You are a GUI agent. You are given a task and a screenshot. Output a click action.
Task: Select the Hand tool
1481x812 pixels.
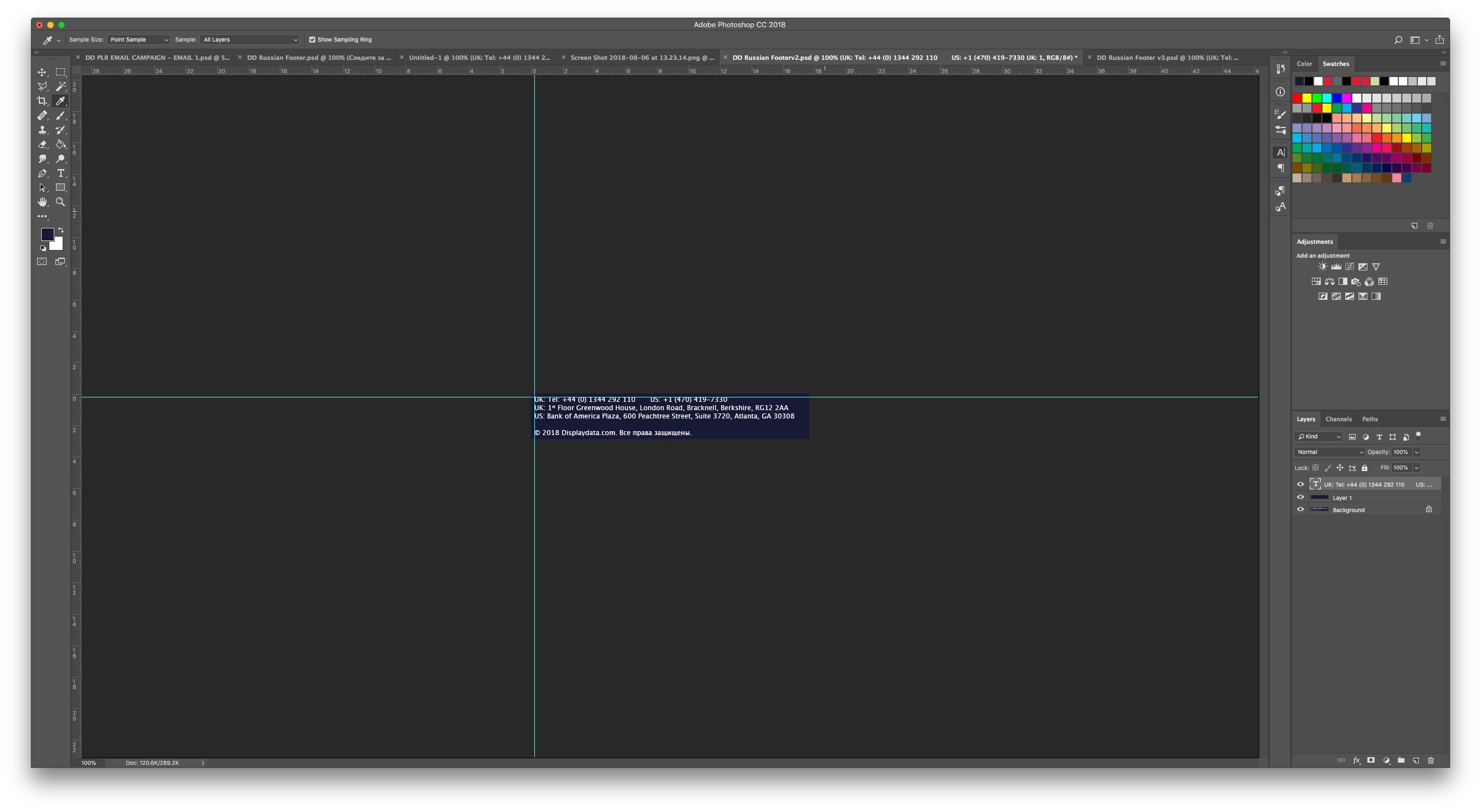tap(42, 202)
